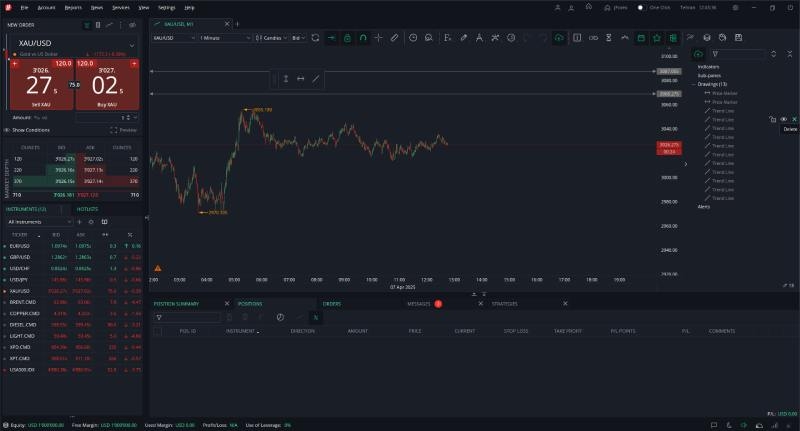Open the indicators Fx icon
The image size is (800, 431).
click(447, 38)
